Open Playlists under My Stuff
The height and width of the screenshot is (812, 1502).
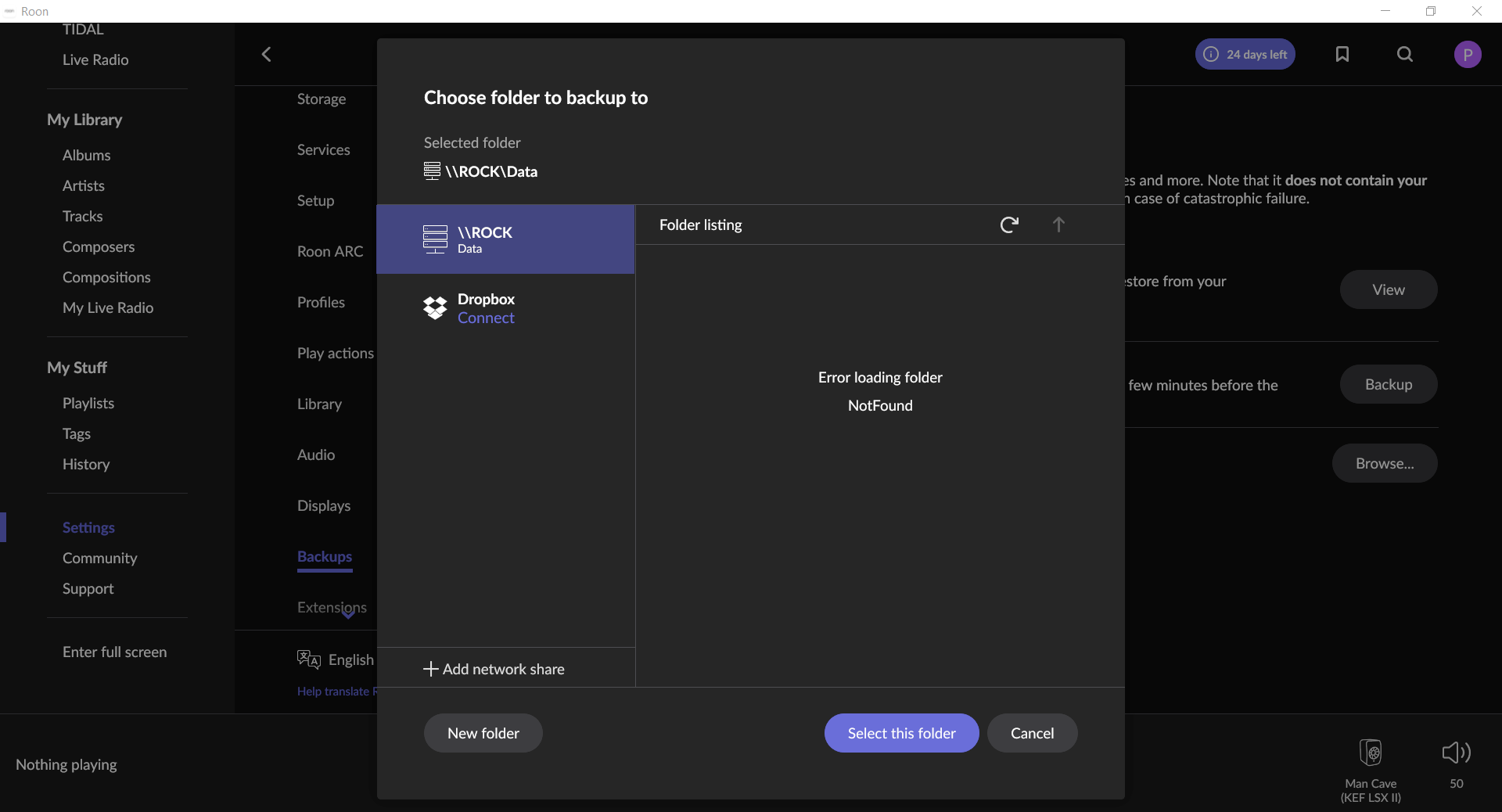88,403
